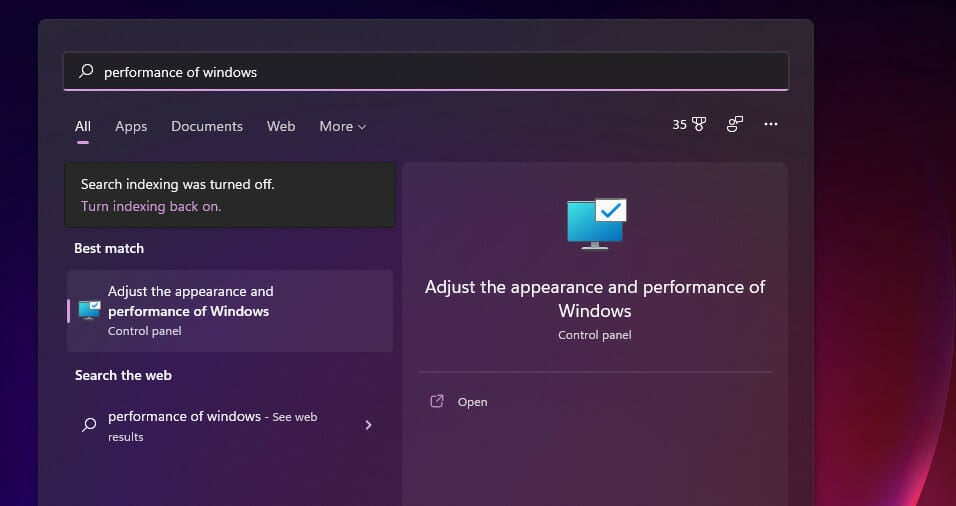Screen dimensions: 956x506
Task: Switch to the Apps tab
Action: [x=131, y=126]
